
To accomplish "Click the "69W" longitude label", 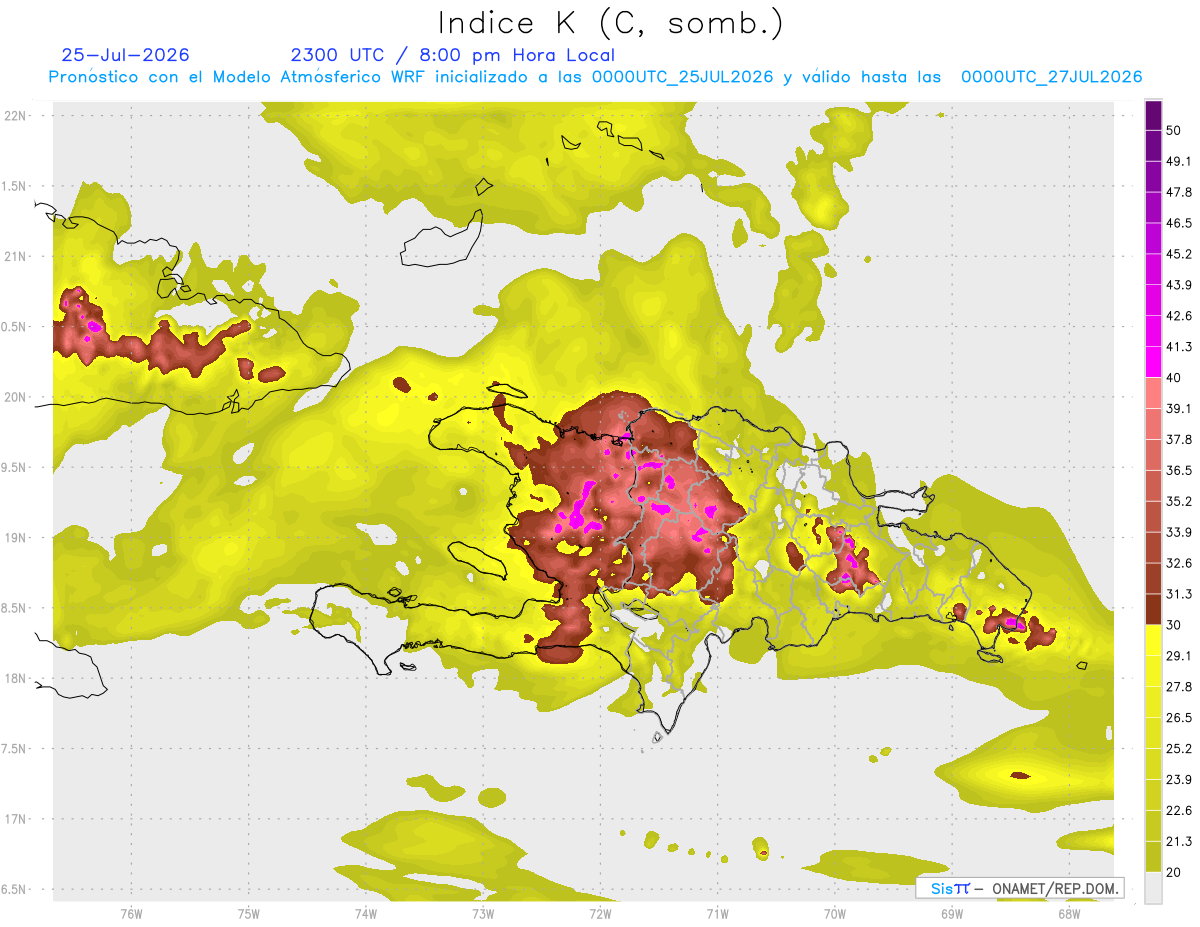I will [x=951, y=913].
